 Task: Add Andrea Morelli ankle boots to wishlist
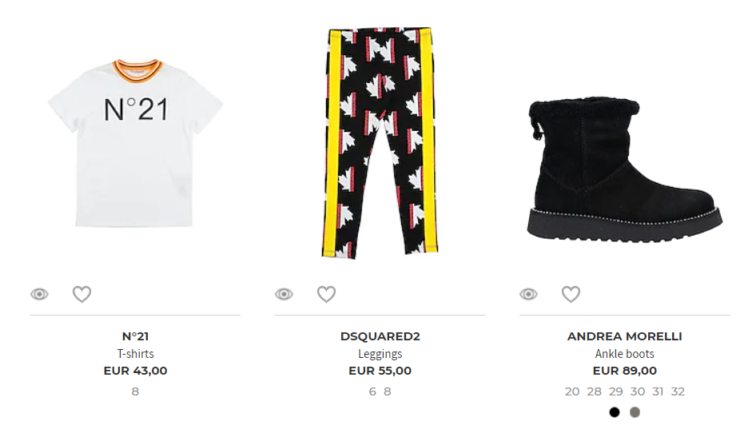[571, 294]
